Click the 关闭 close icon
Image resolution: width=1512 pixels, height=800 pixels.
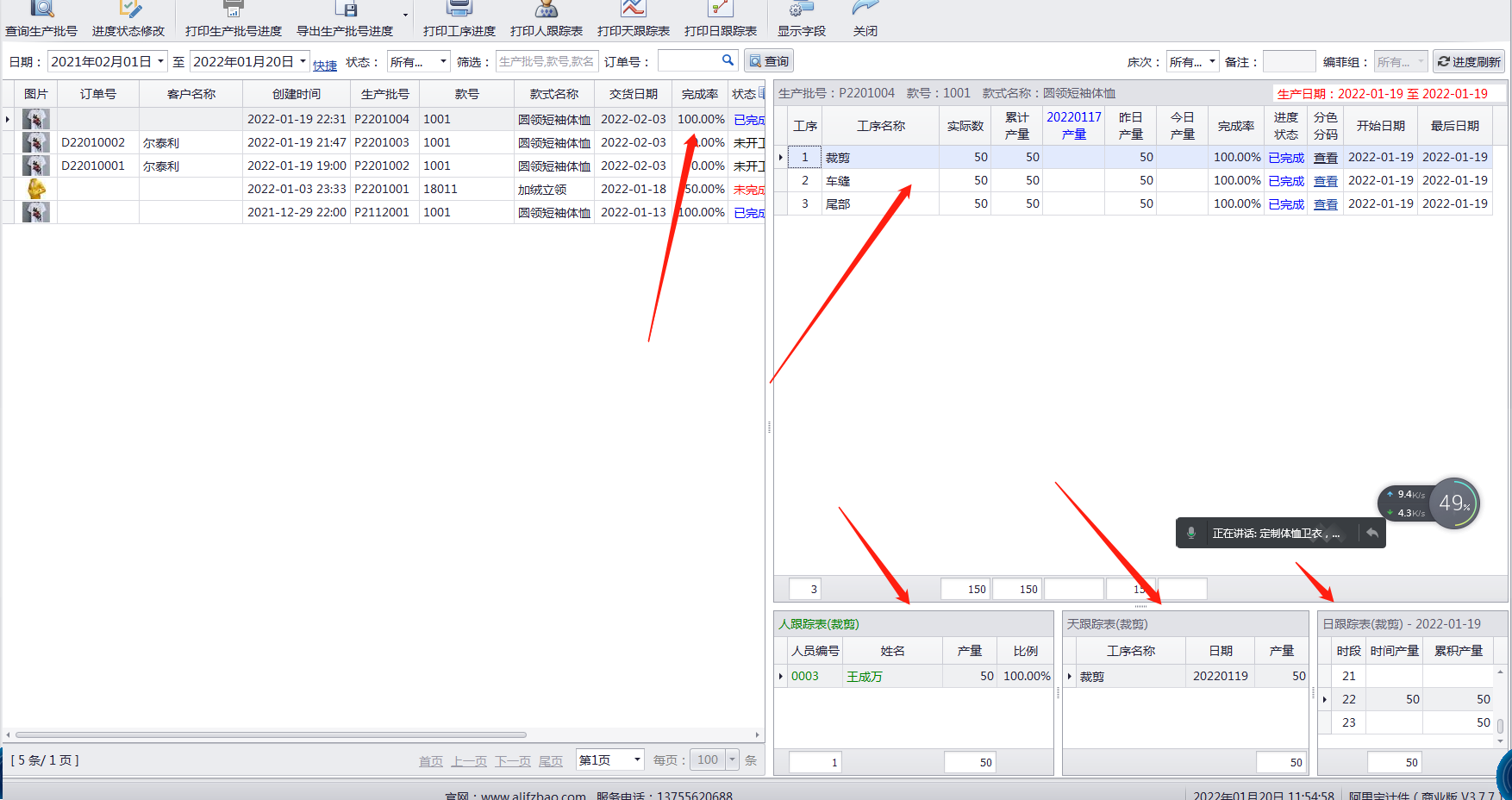(x=864, y=17)
